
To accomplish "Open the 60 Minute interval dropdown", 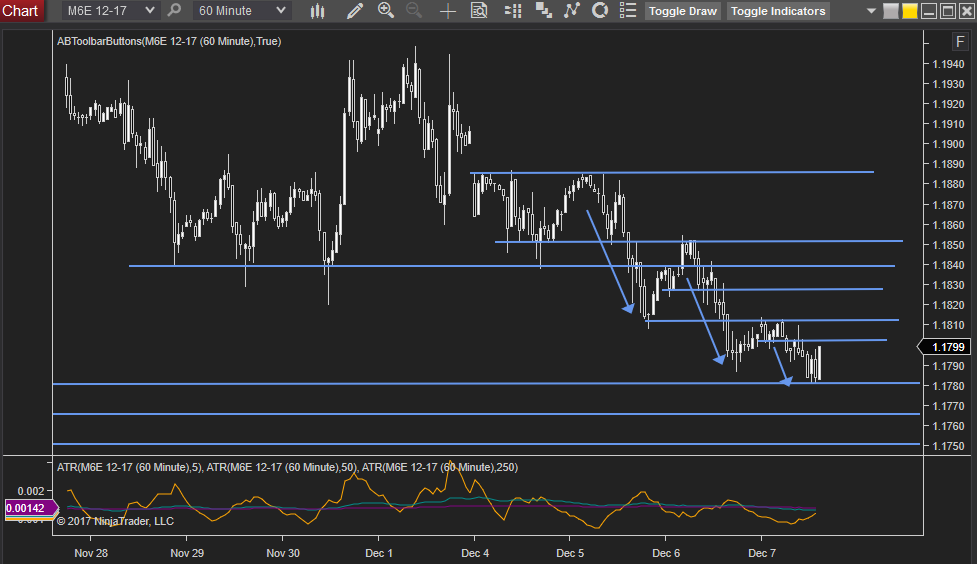I will 241,11.
